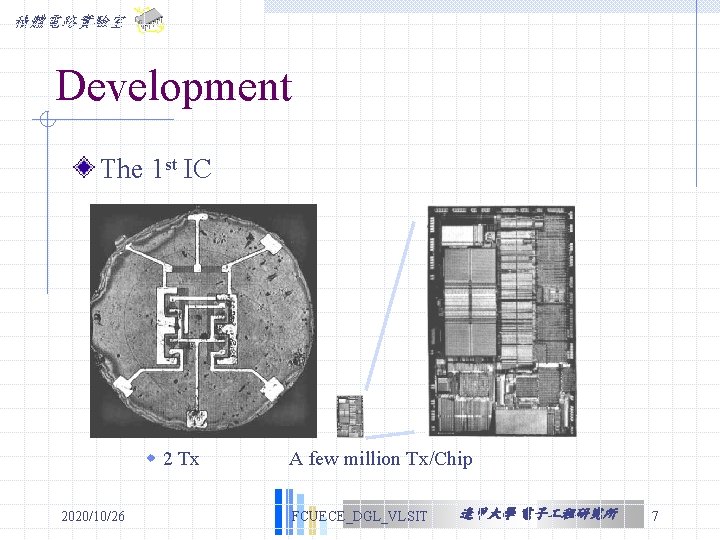
Task: Click the footer text FCUECE_DGL_VLSIT
Action: click(x=359, y=516)
